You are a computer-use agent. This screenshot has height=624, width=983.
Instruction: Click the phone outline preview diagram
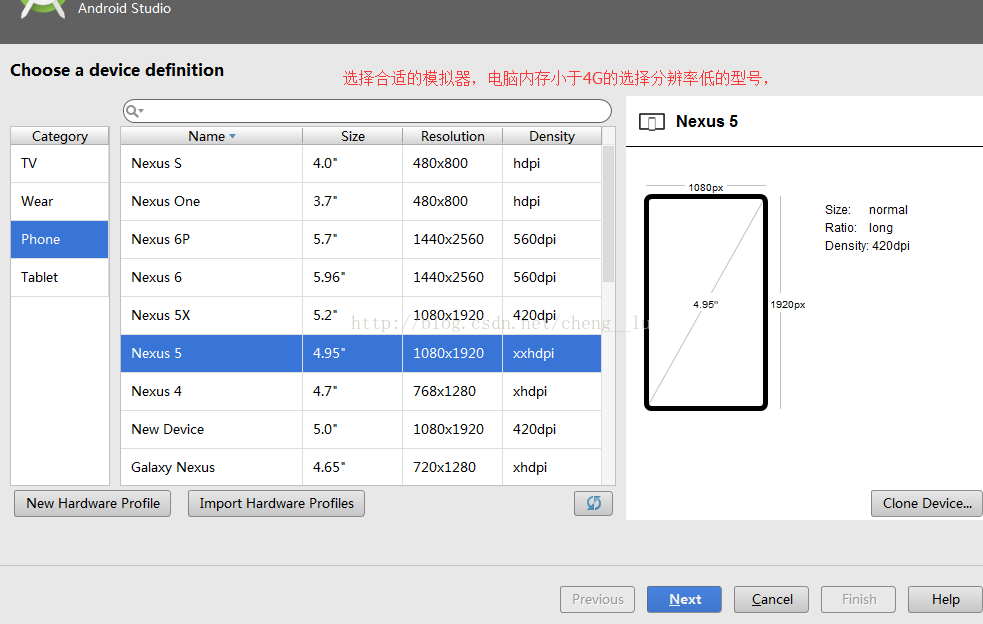point(706,303)
